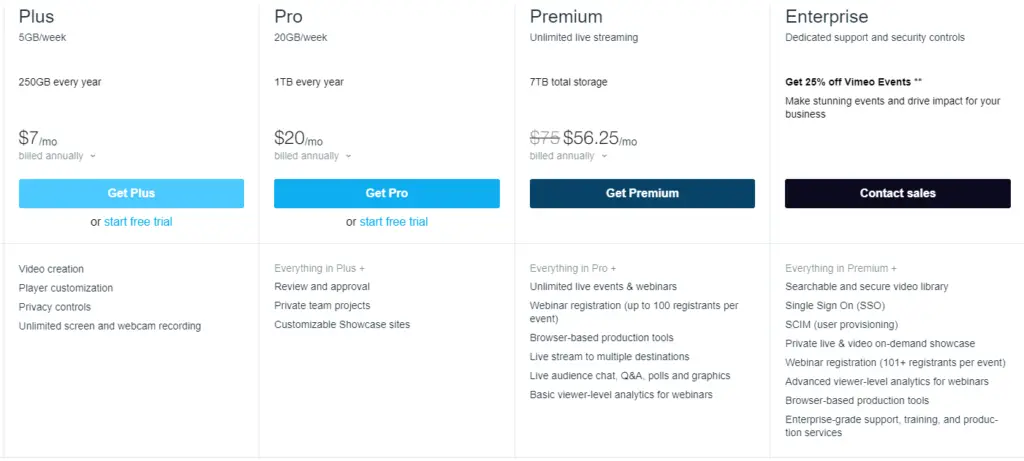The height and width of the screenshot is (461, 1024).
Task: Choose the Get Premium button
Action: coord(642,193)
